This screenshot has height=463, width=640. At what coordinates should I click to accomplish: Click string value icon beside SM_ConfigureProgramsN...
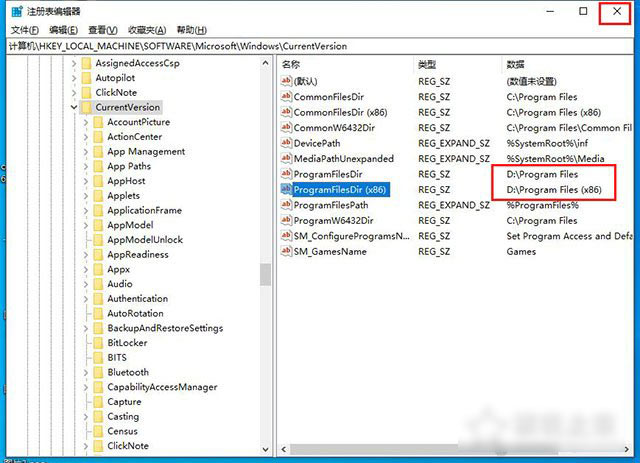pos(286,236)
